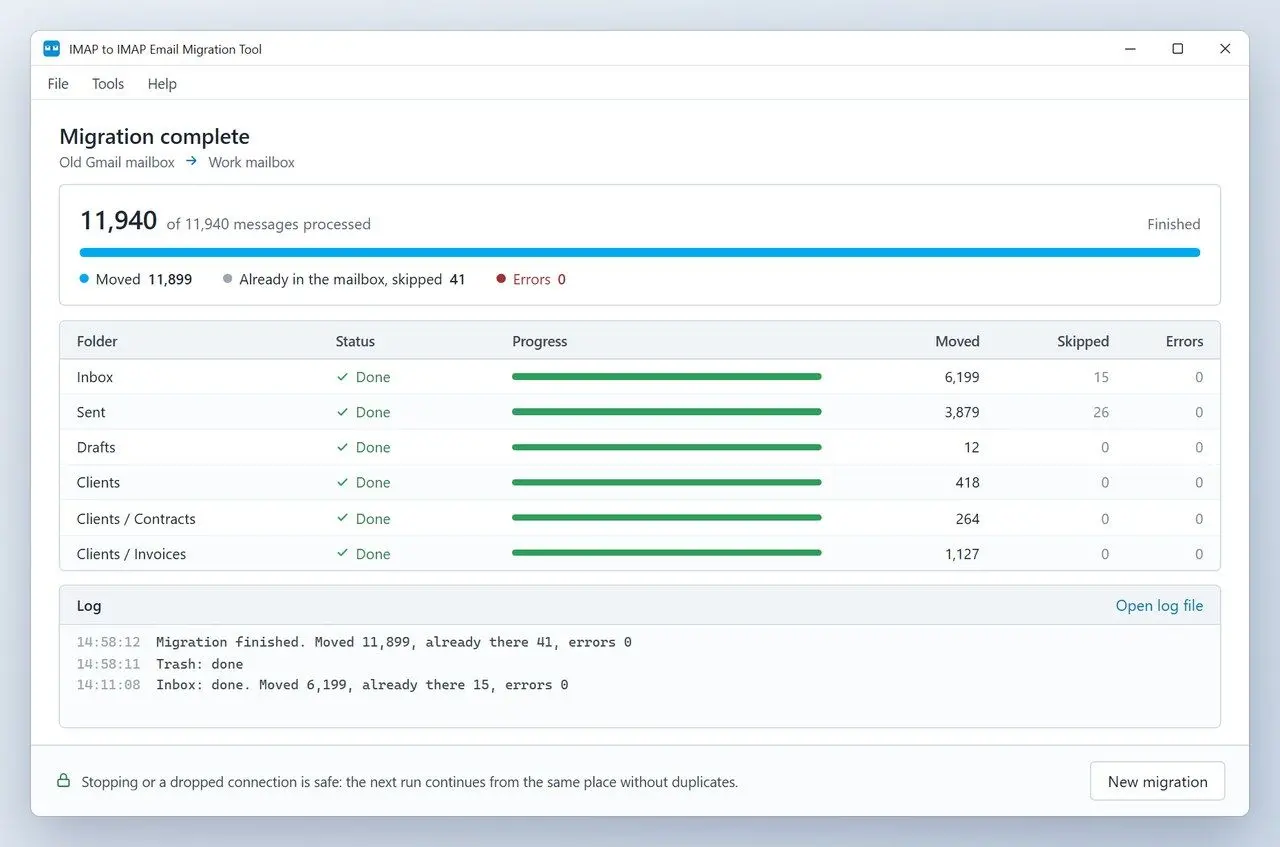Open the File menu
This screenshot has width=1280, height=847.
[x=58, y=84]
